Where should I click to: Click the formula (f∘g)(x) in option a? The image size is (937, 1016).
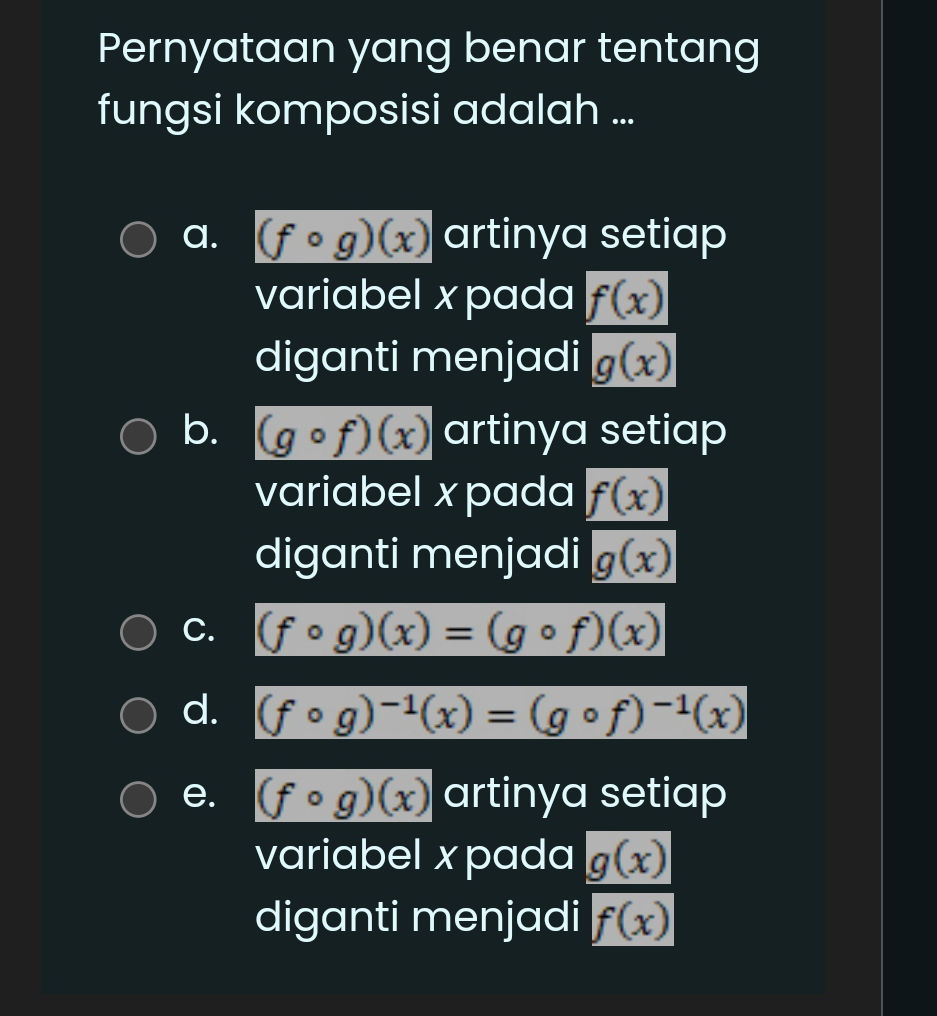344,237
